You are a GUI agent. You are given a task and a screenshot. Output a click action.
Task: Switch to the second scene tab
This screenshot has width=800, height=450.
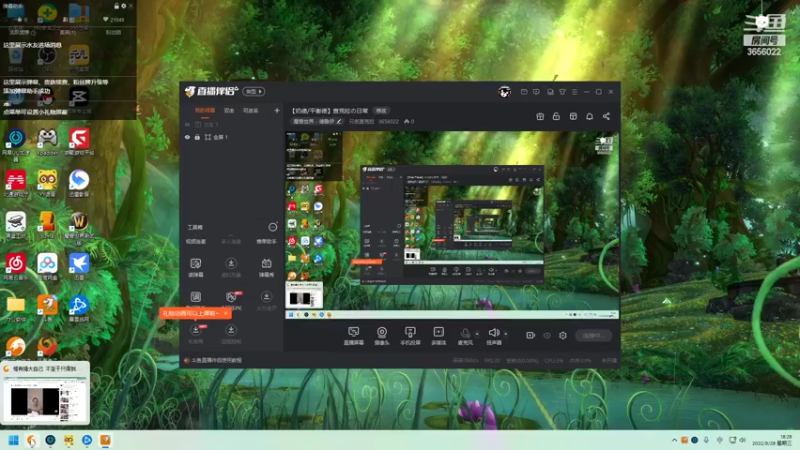click(x=229, y=111)
